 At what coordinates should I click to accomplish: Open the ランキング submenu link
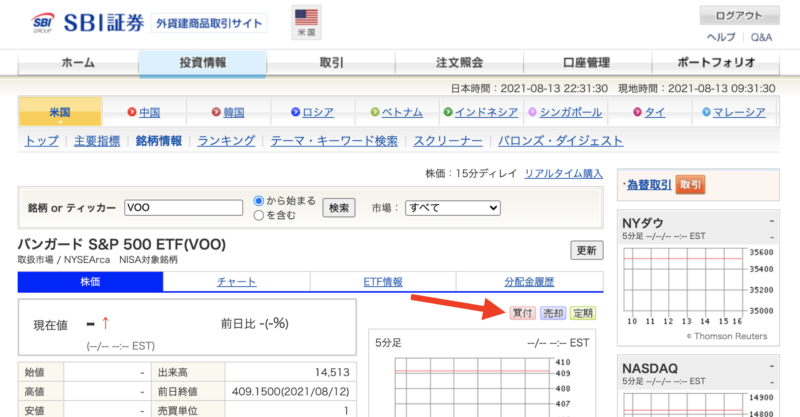226,141
